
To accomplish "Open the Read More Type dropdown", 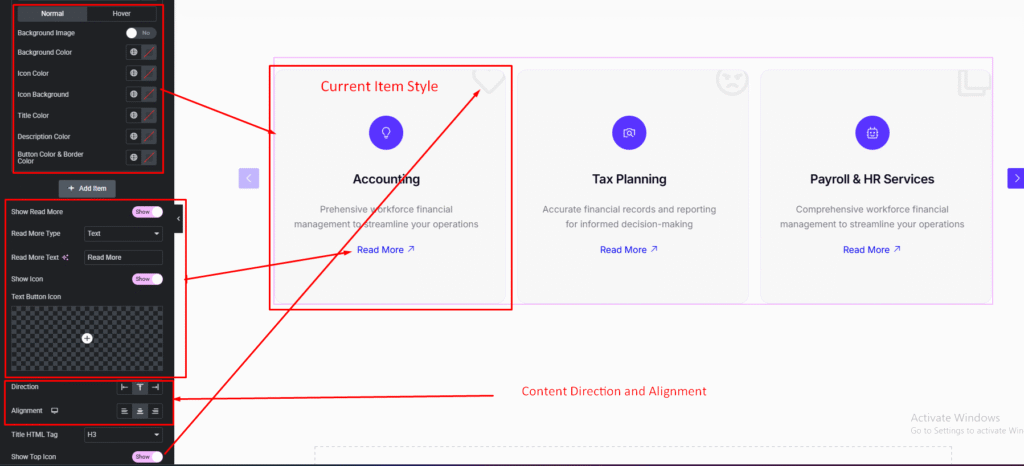I will (123, 234).
